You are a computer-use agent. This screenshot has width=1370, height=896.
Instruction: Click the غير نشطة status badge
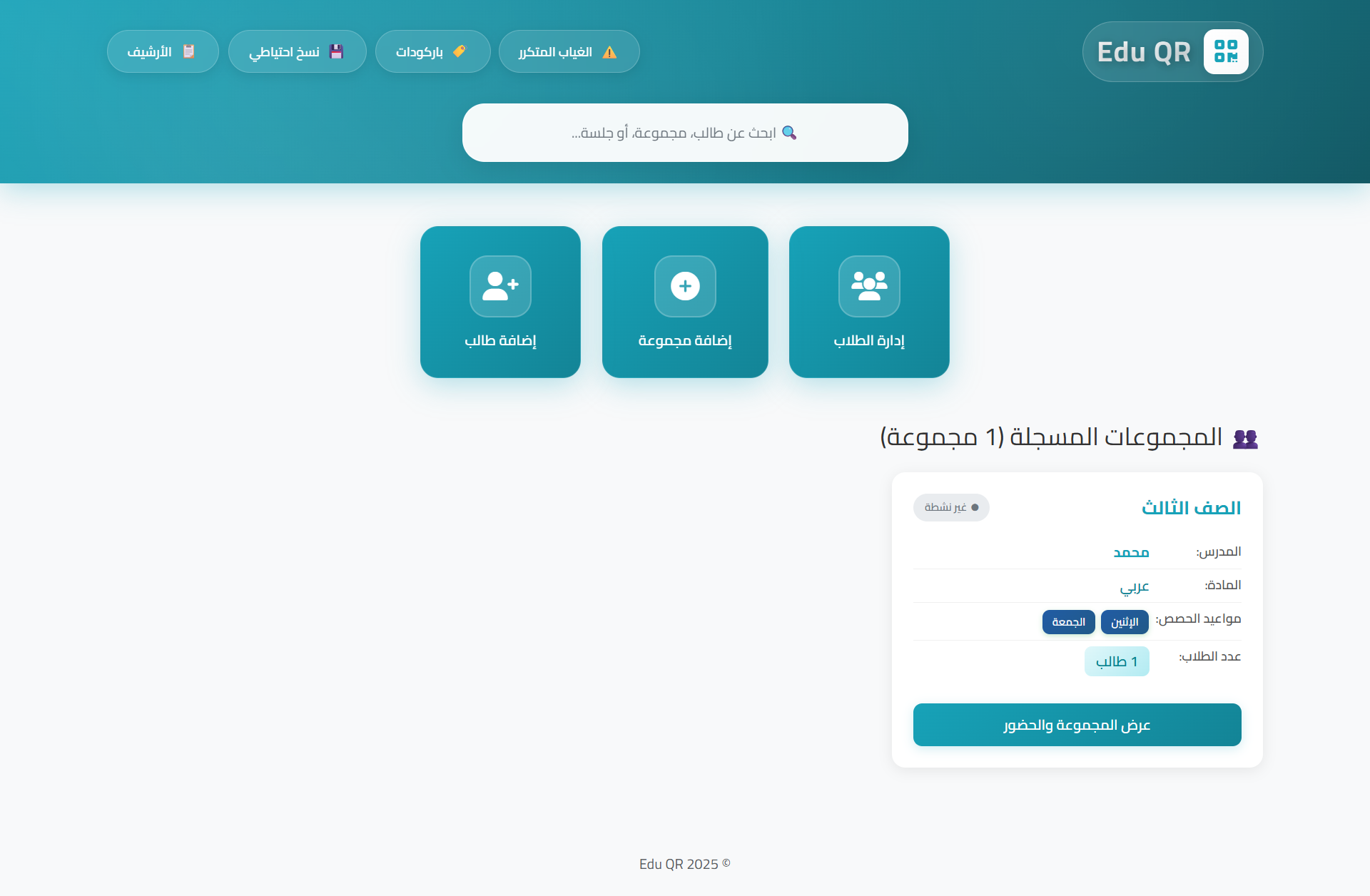(x=951, y=507)
